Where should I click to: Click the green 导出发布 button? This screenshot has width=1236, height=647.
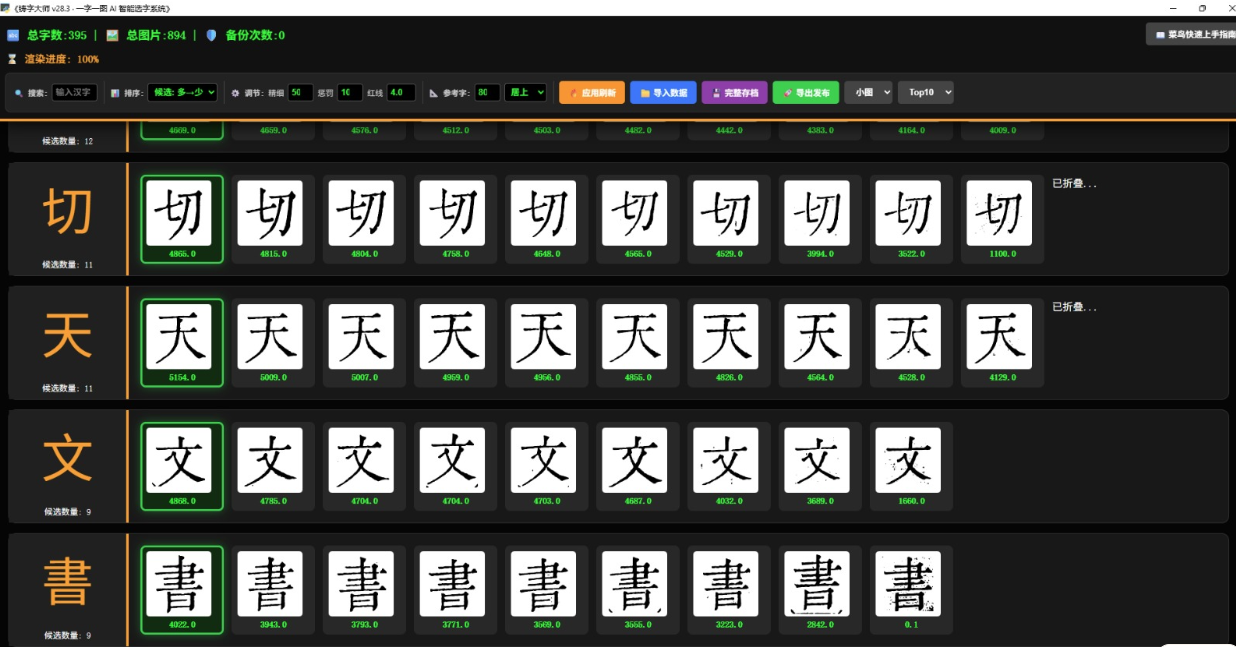(x=805, y=92)
